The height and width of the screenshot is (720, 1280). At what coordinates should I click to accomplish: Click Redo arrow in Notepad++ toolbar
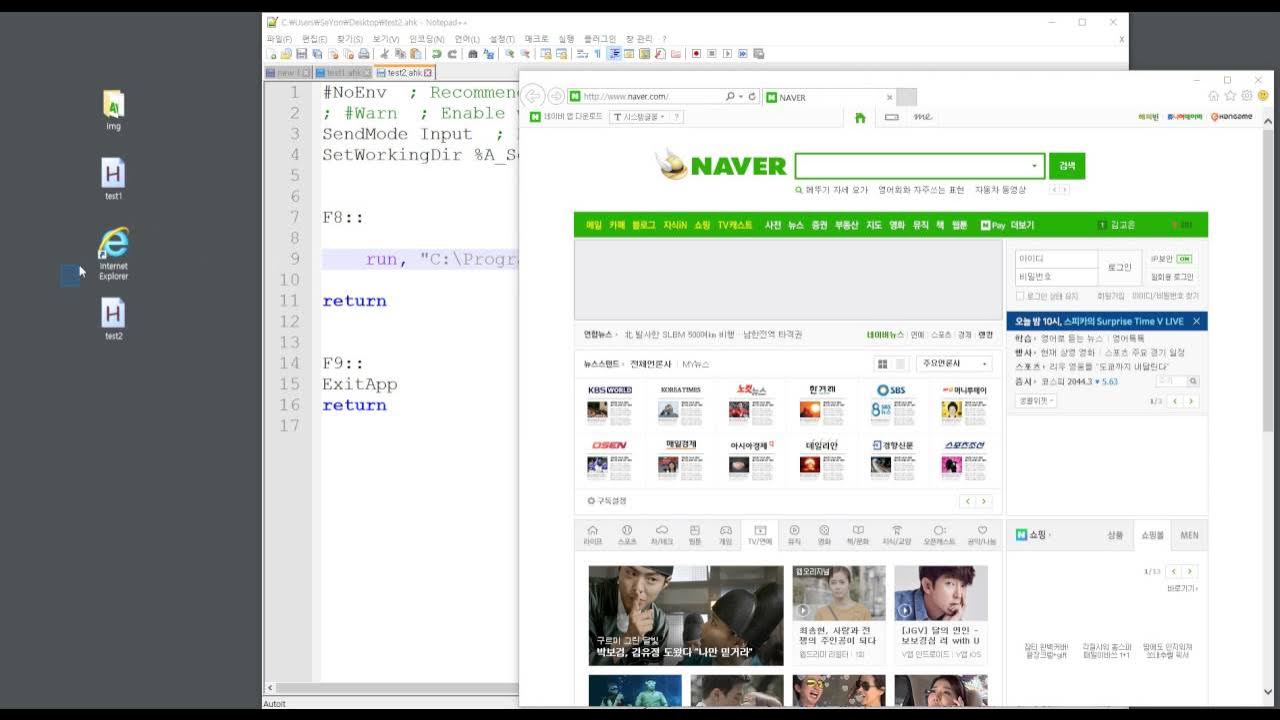(x=452, y=54)
